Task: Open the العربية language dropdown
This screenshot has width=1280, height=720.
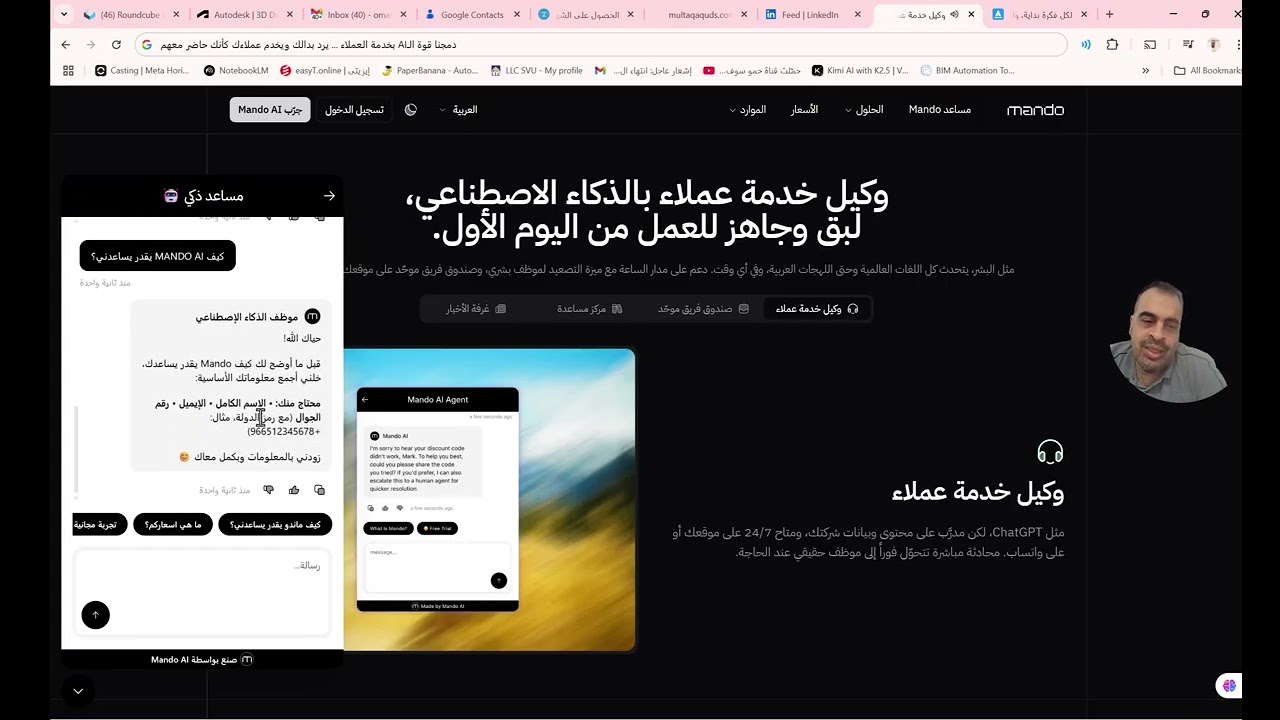Action: point(459,110)
